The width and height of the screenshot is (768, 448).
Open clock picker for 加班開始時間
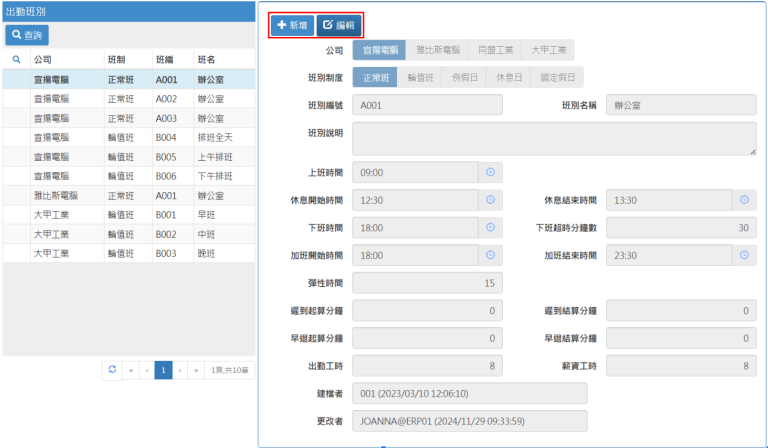pos(490,255)
